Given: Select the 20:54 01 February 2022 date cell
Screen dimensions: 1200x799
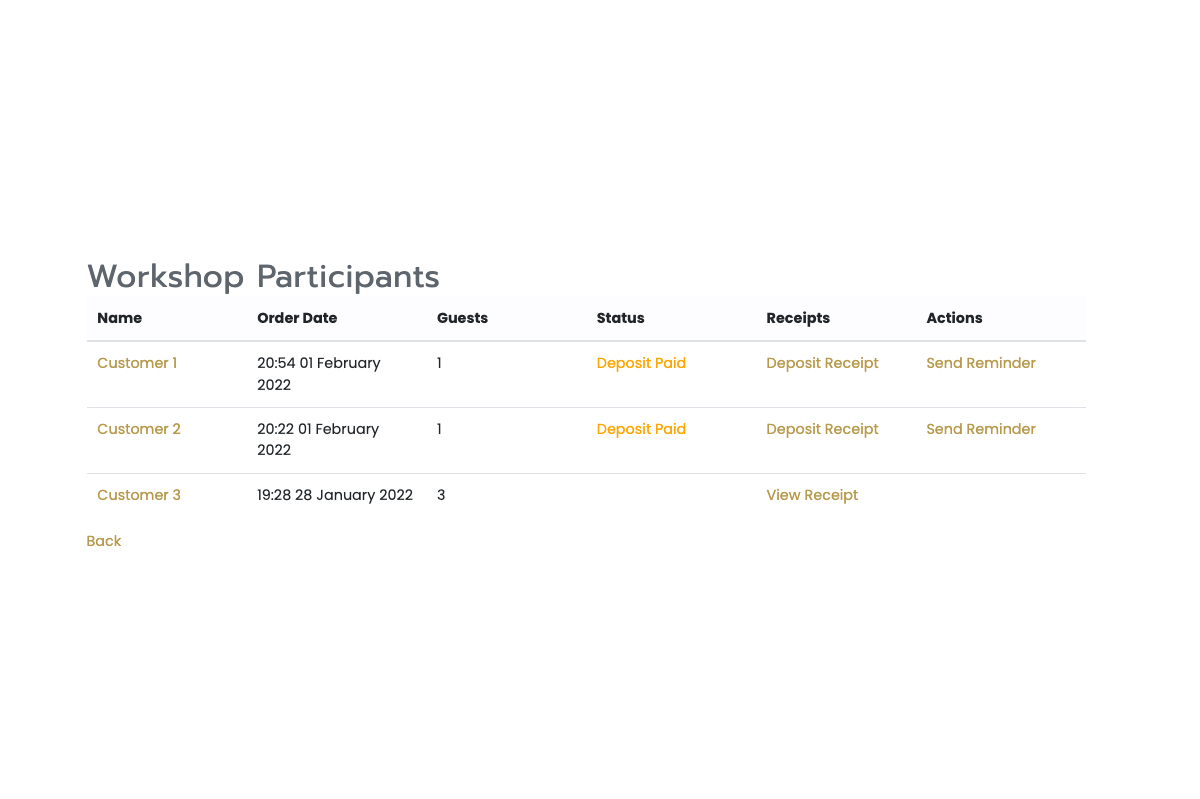Looking at the screenshot, I should pyautogui.click(x=319, y=374).
